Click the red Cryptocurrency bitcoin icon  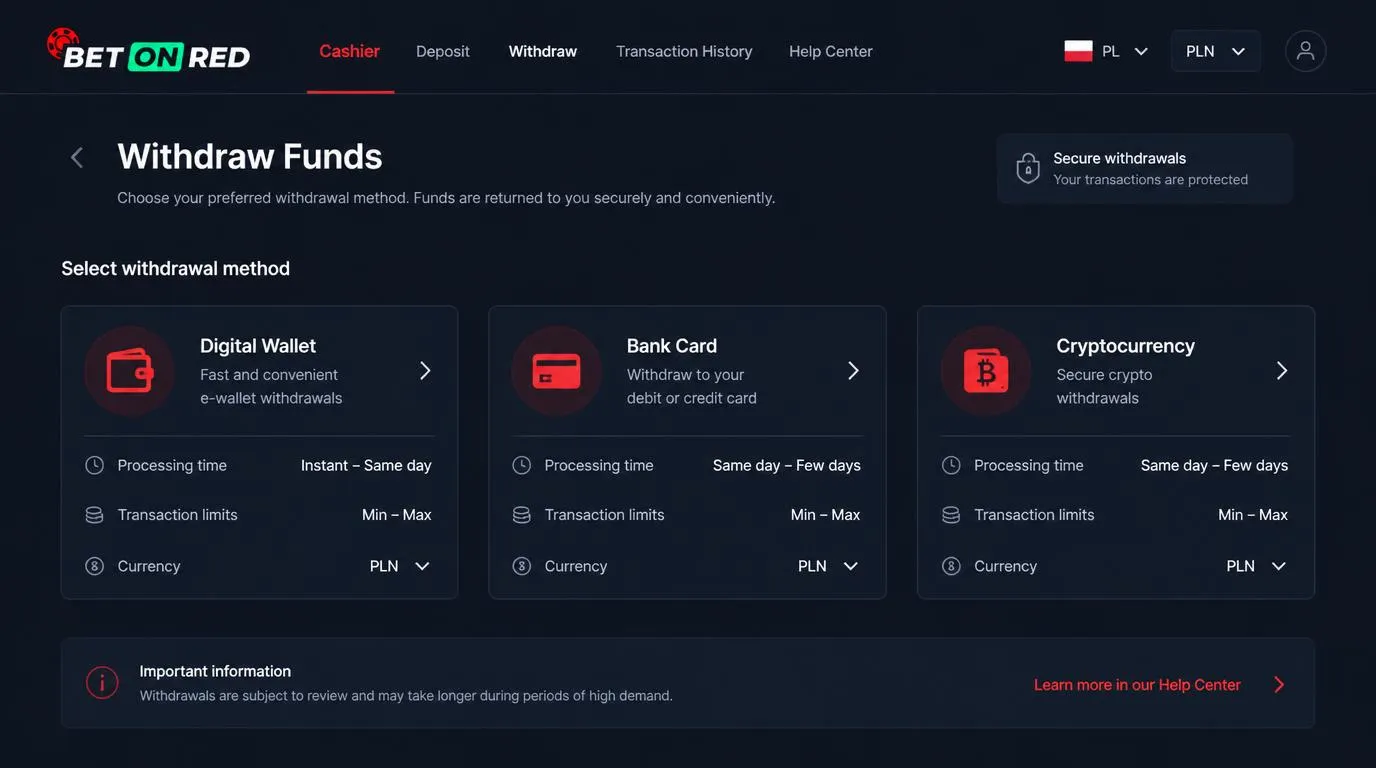(986, 371)
